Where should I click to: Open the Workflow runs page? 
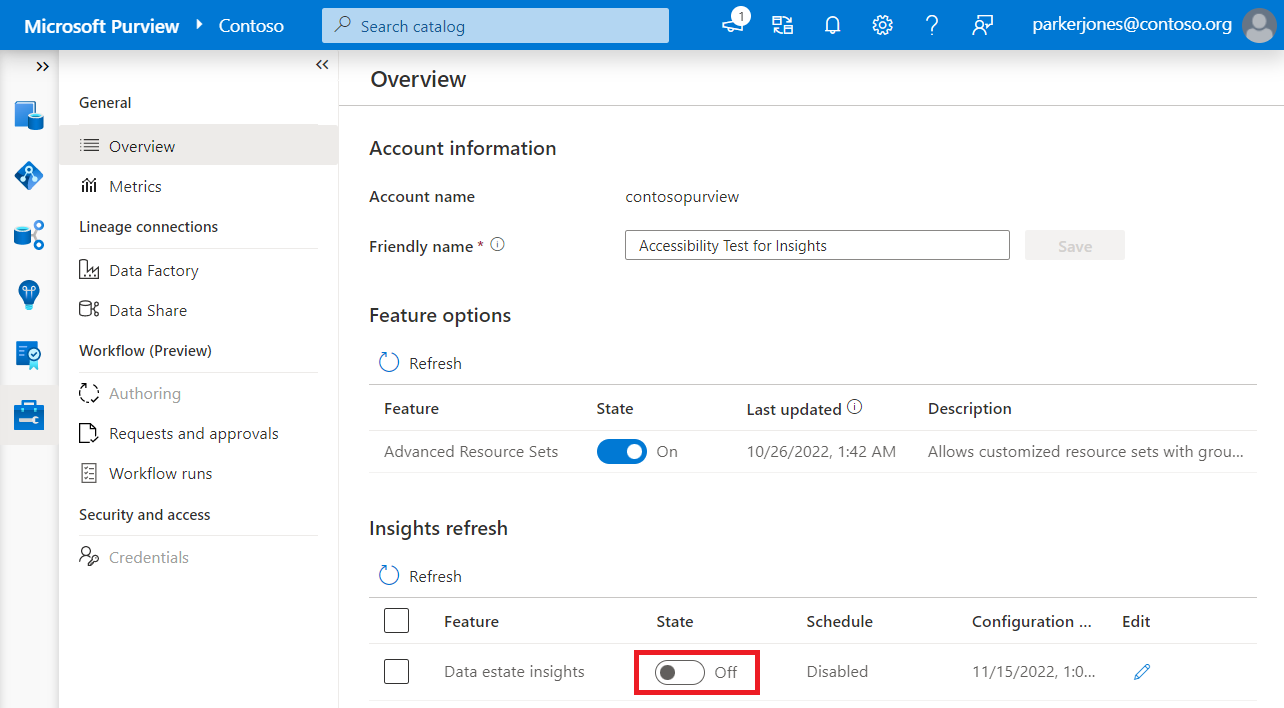[x=160, y=472]
